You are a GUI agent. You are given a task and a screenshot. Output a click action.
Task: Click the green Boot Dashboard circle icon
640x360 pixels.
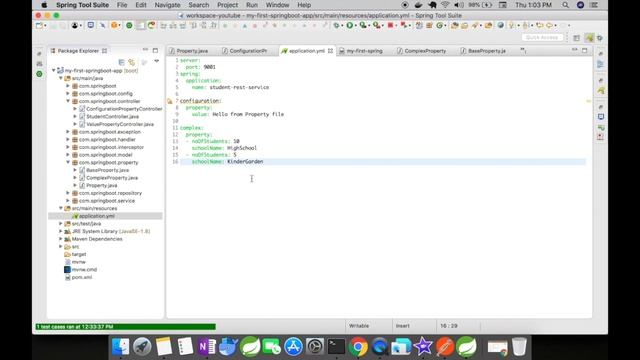point(129,25)
